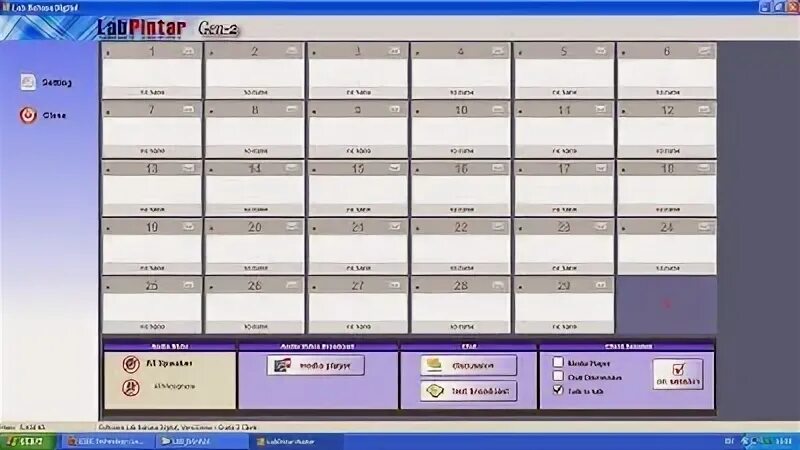Click the small icon on student card 10
The width and height of the screenshot is (800, 450).
[x=497, y=110]
